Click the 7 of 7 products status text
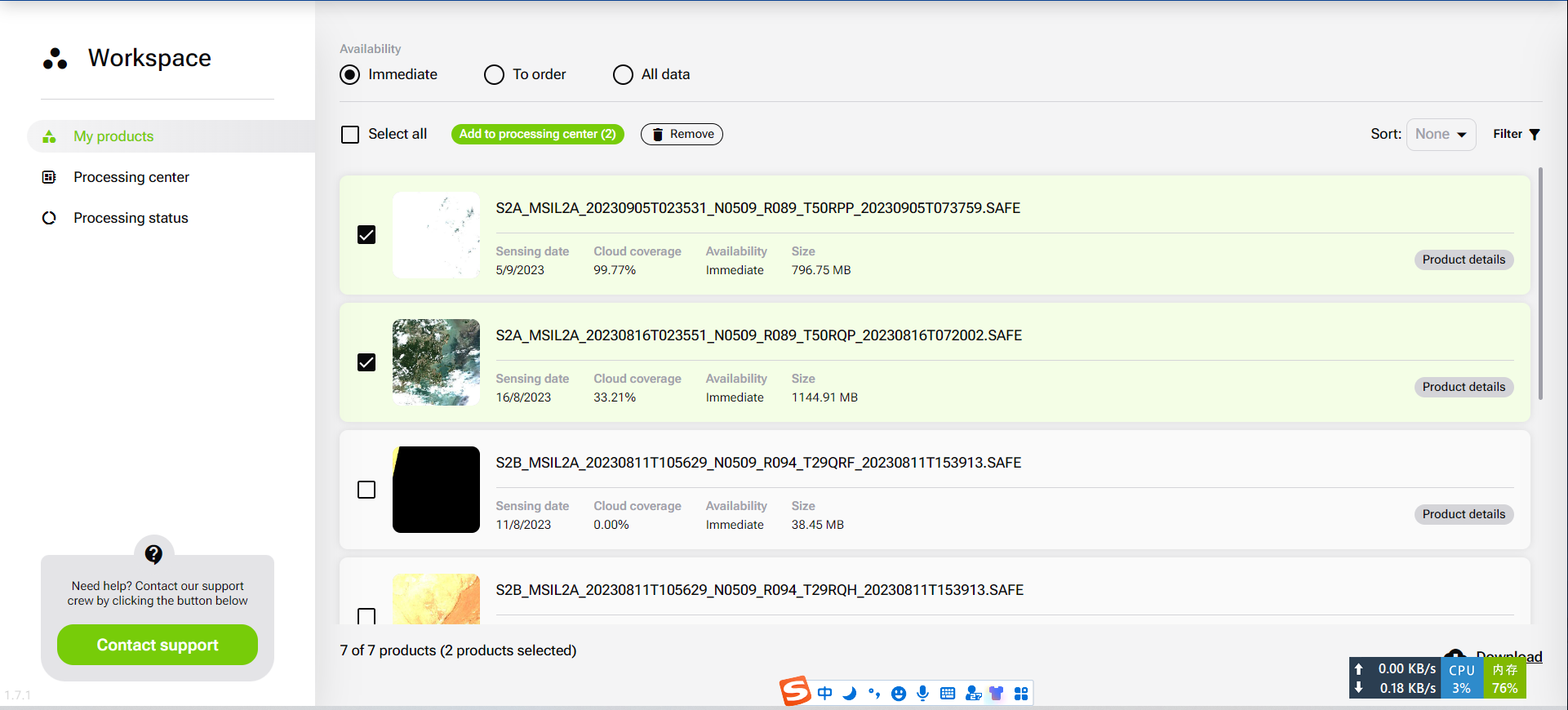The image size is (1568, 710). coord(458,650)
